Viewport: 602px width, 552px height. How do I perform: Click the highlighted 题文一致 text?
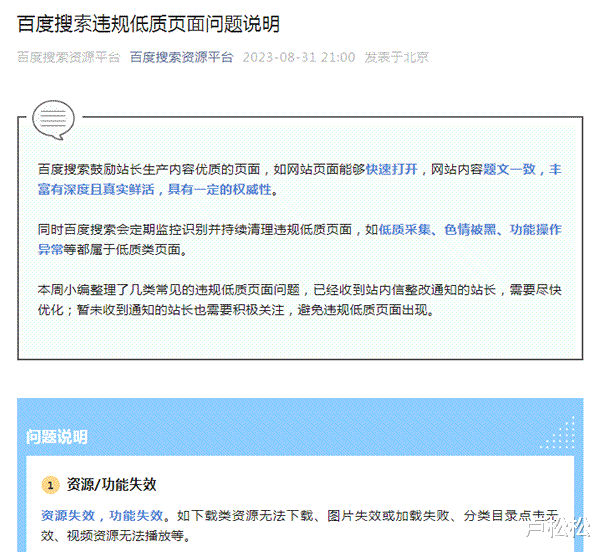coord(509,169)
